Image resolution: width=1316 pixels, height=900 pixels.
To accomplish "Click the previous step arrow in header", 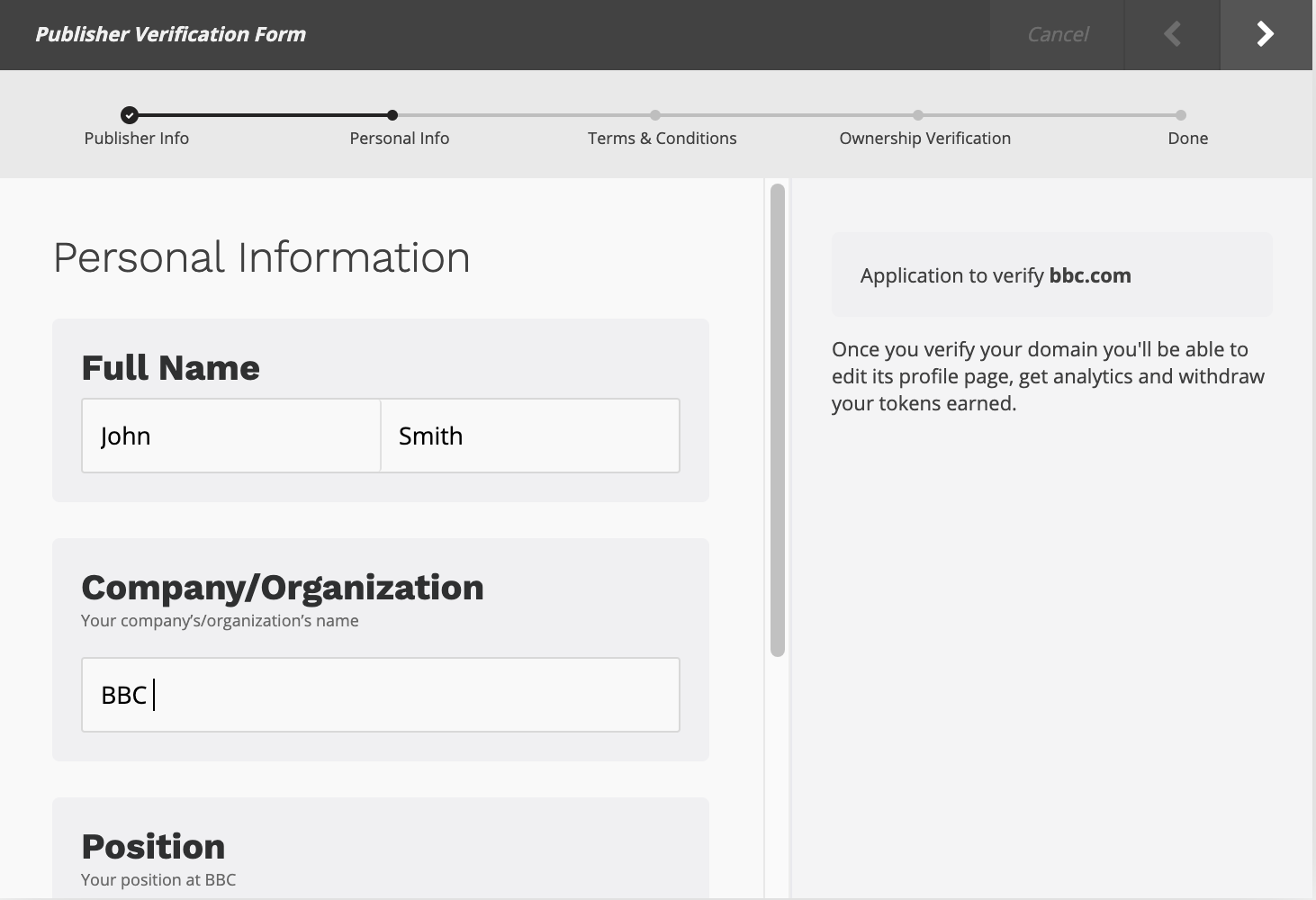I will [1172, 34].
